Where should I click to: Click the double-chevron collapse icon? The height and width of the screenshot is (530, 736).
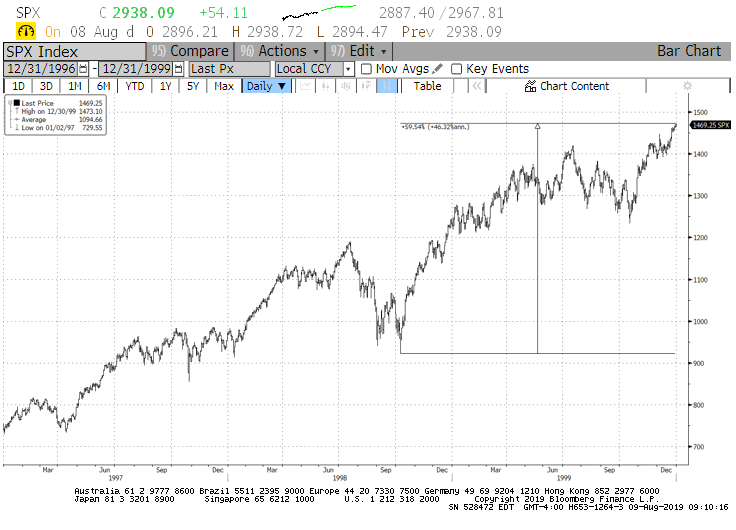point(477,86)
